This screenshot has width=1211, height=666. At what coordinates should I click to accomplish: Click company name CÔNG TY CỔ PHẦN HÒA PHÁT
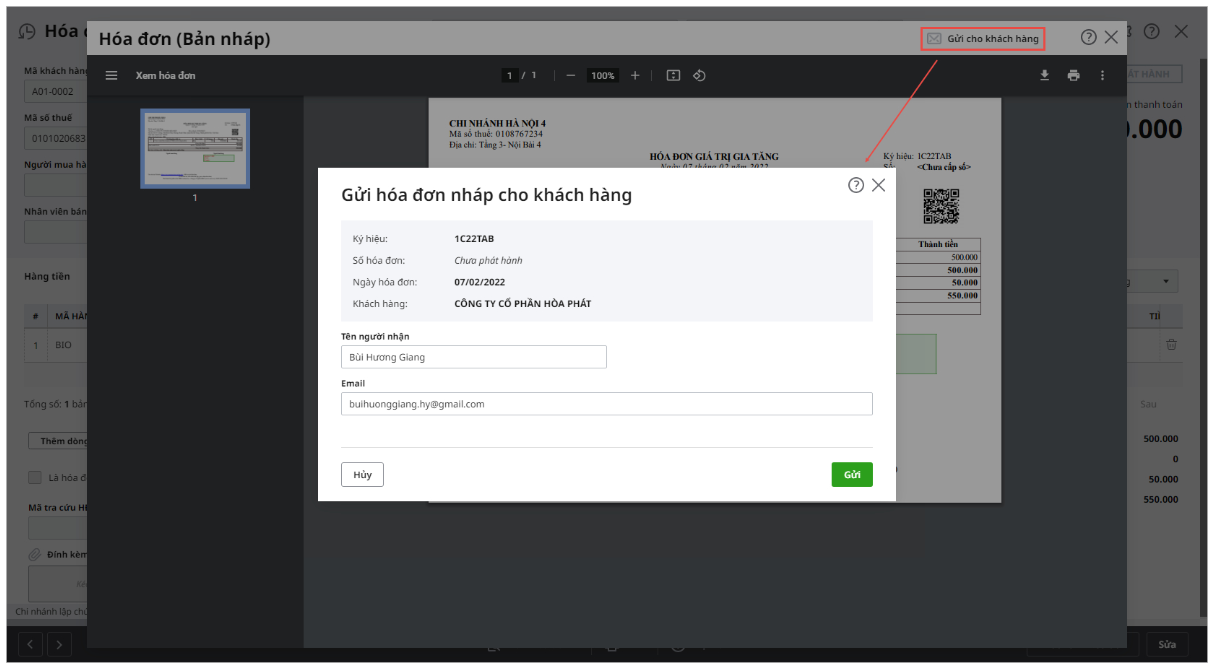coord(522,303)
